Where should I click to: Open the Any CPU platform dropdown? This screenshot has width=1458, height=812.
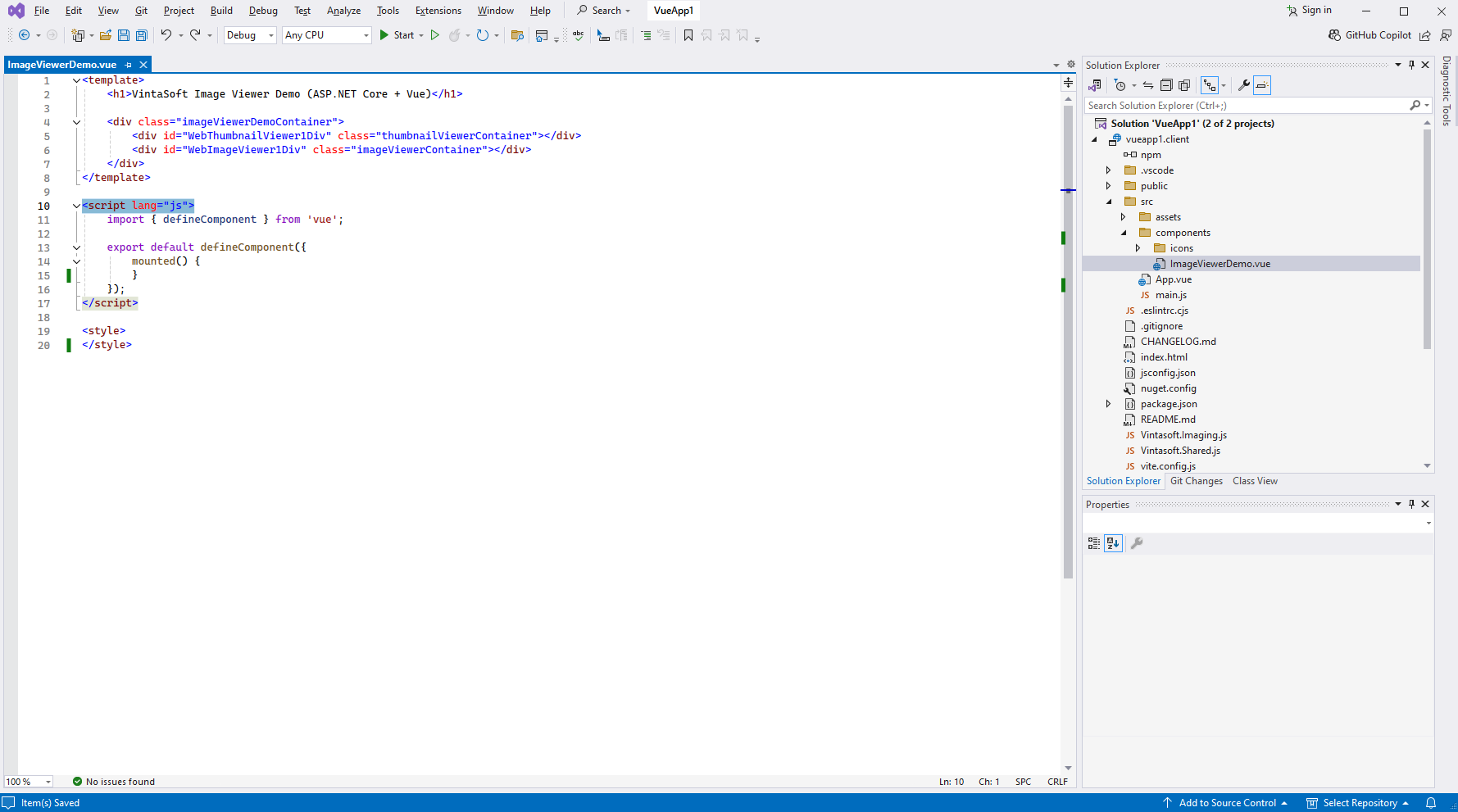point(327,35)
